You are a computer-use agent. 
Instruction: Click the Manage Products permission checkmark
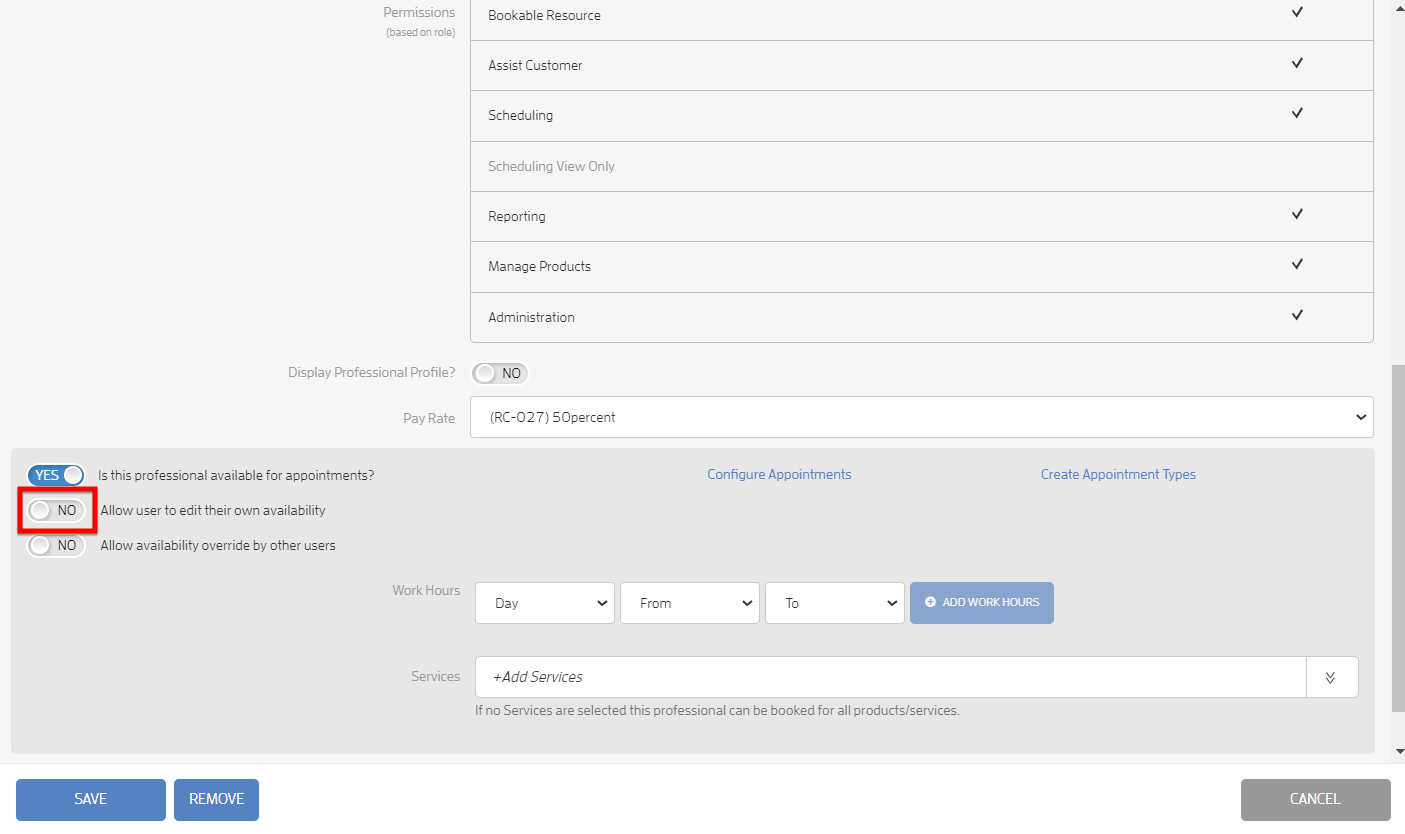click(1297, 264)
